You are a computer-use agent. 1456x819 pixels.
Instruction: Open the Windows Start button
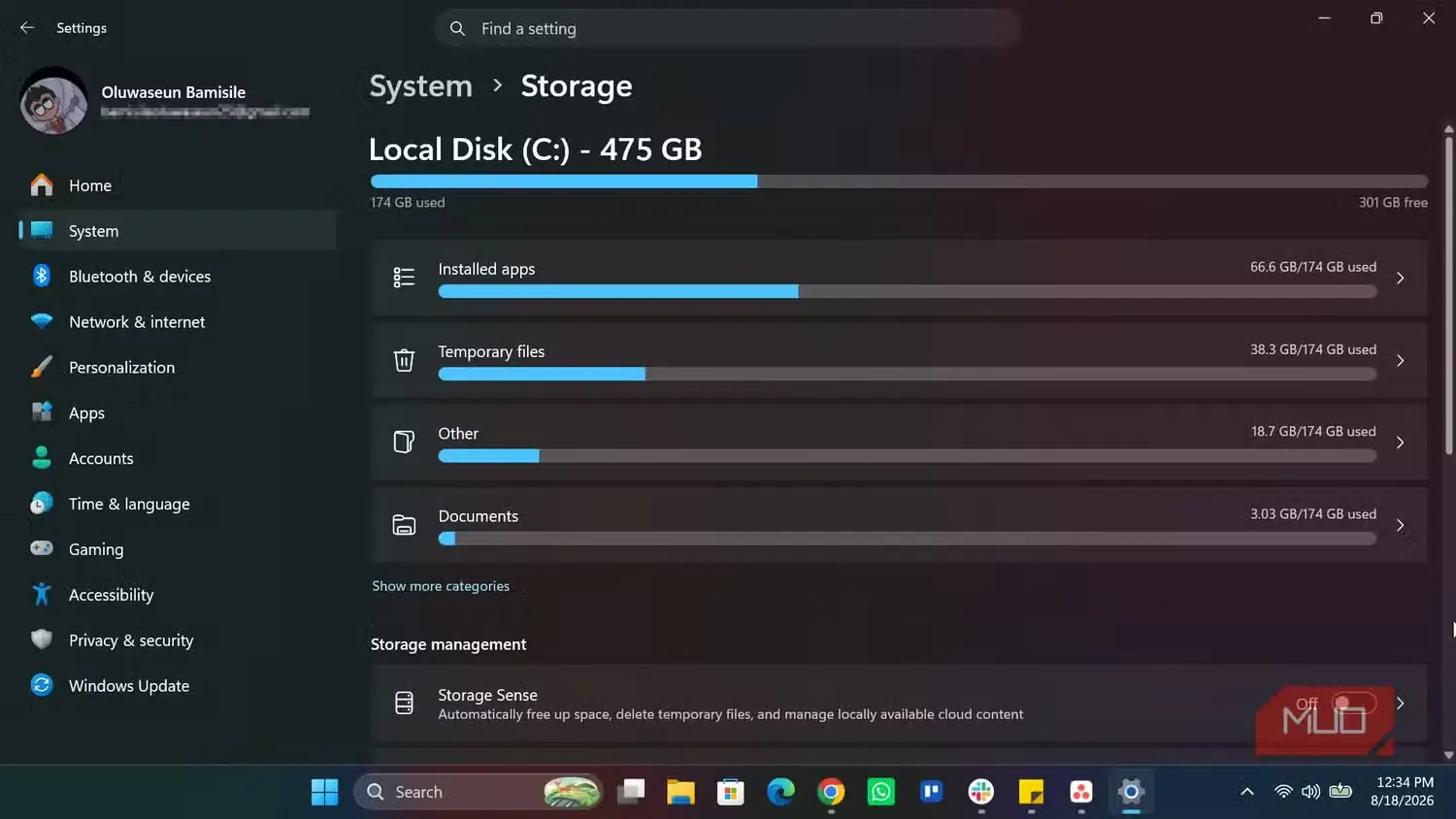coord(325,792)
